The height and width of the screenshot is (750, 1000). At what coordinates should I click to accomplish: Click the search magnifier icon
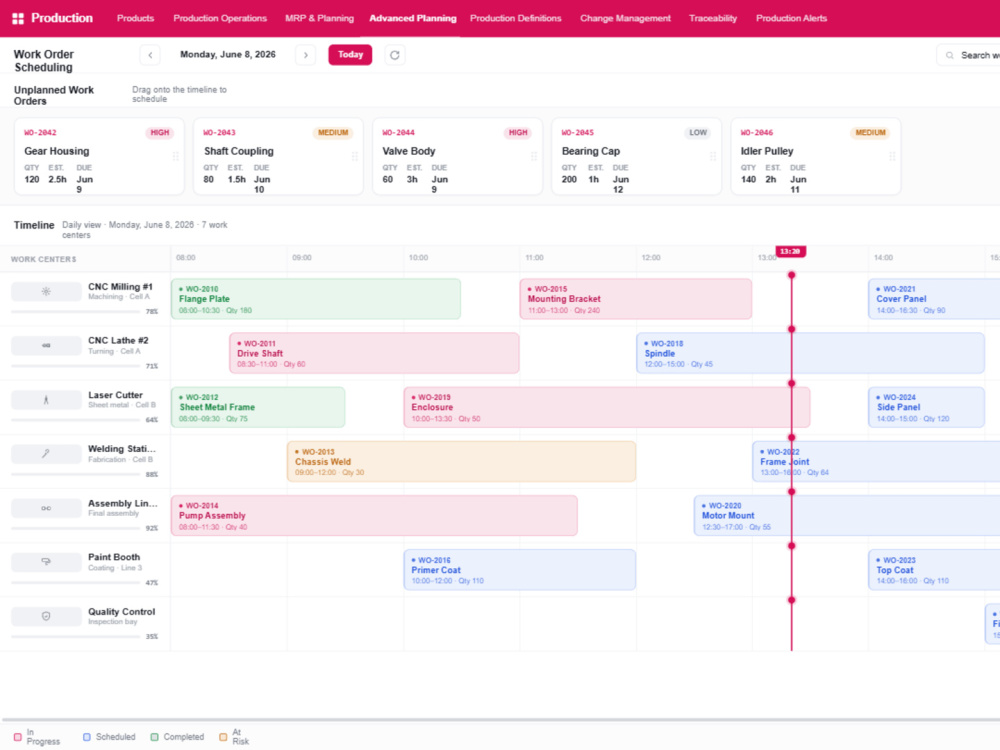tap(950, 55)
